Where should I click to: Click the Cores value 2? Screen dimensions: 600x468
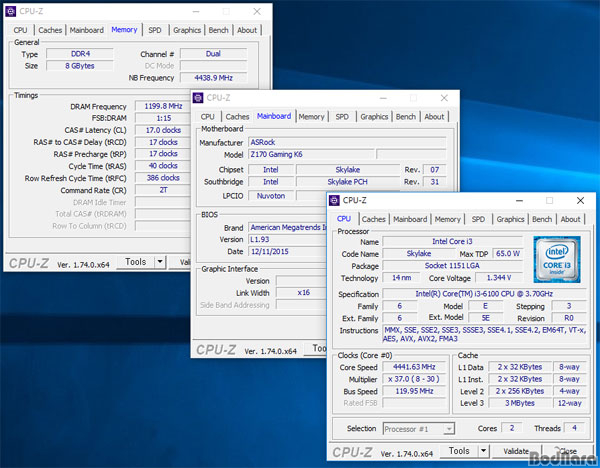pos(512,428)
